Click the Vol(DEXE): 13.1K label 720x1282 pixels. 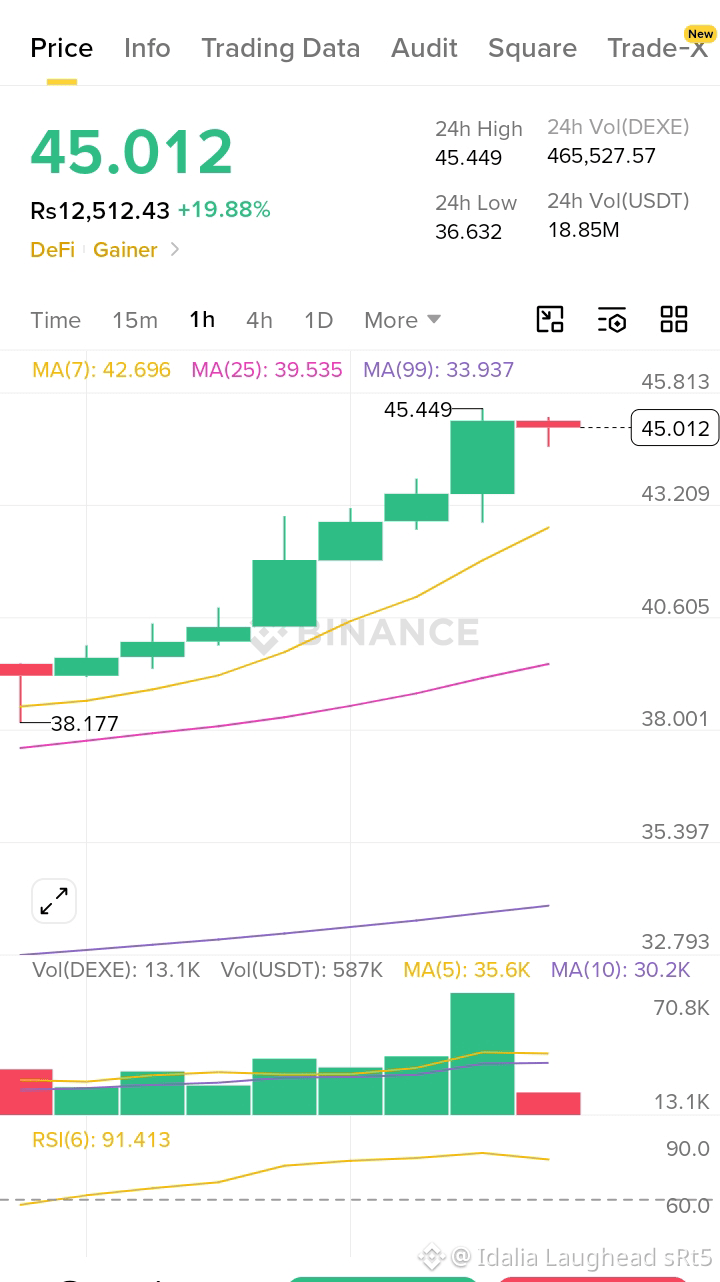point(116,970)
